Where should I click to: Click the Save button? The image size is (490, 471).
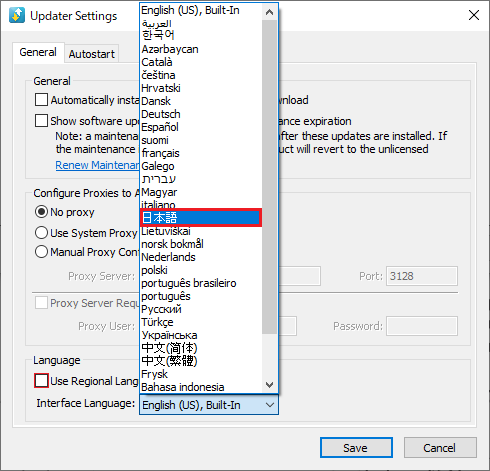pyautogui.click(x=356, y=448)
